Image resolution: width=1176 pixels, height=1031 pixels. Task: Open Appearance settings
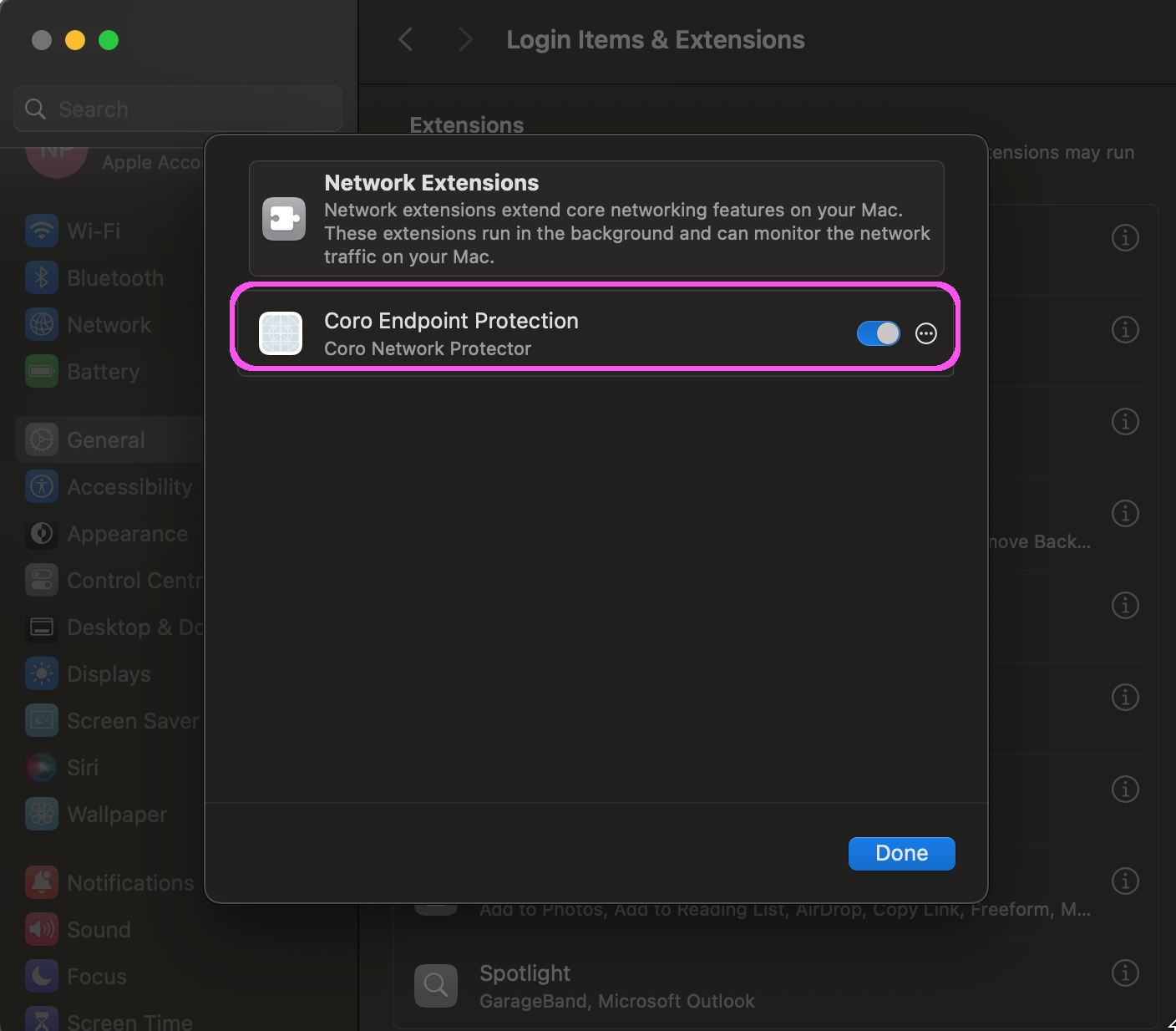click(126, 533)
